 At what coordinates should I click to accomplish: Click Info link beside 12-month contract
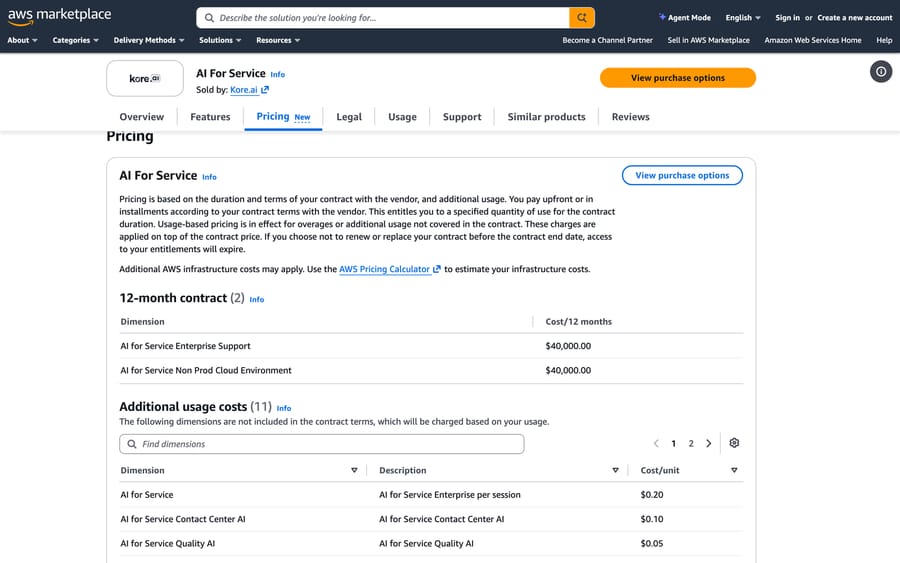pos(257,300)
